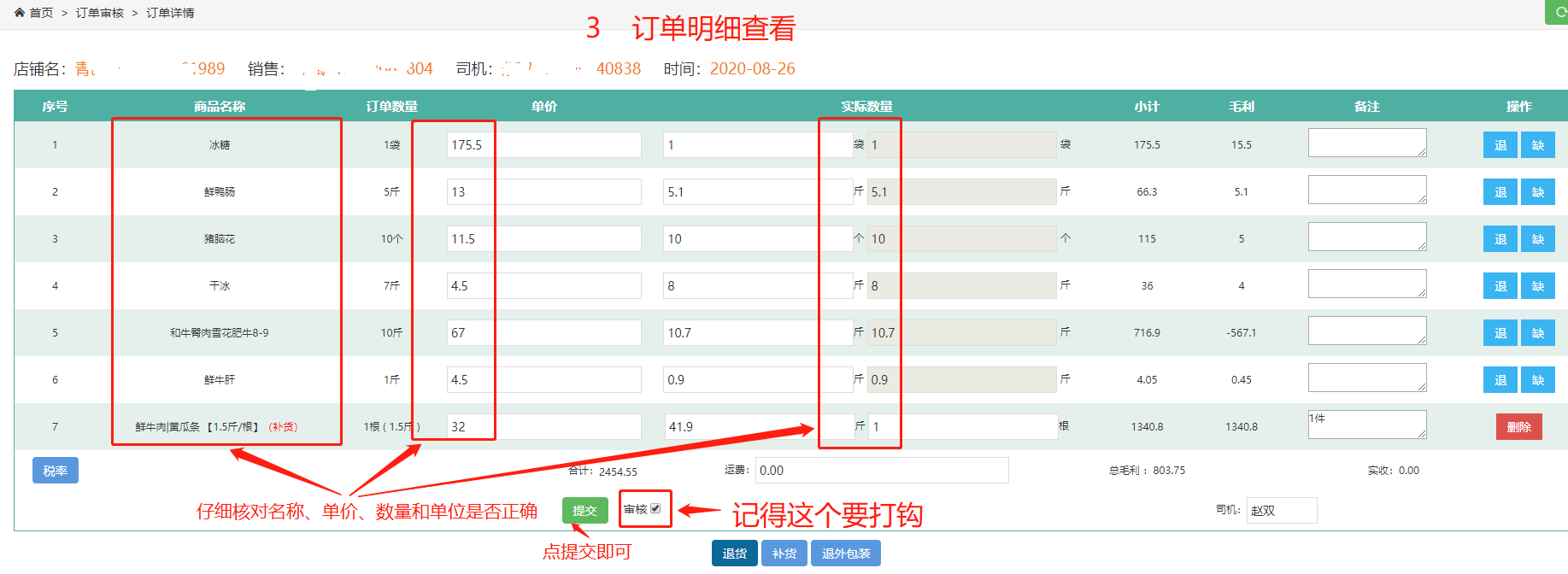Click 缺 button for 鲜鸭肠 row

tap(1537, 192)
